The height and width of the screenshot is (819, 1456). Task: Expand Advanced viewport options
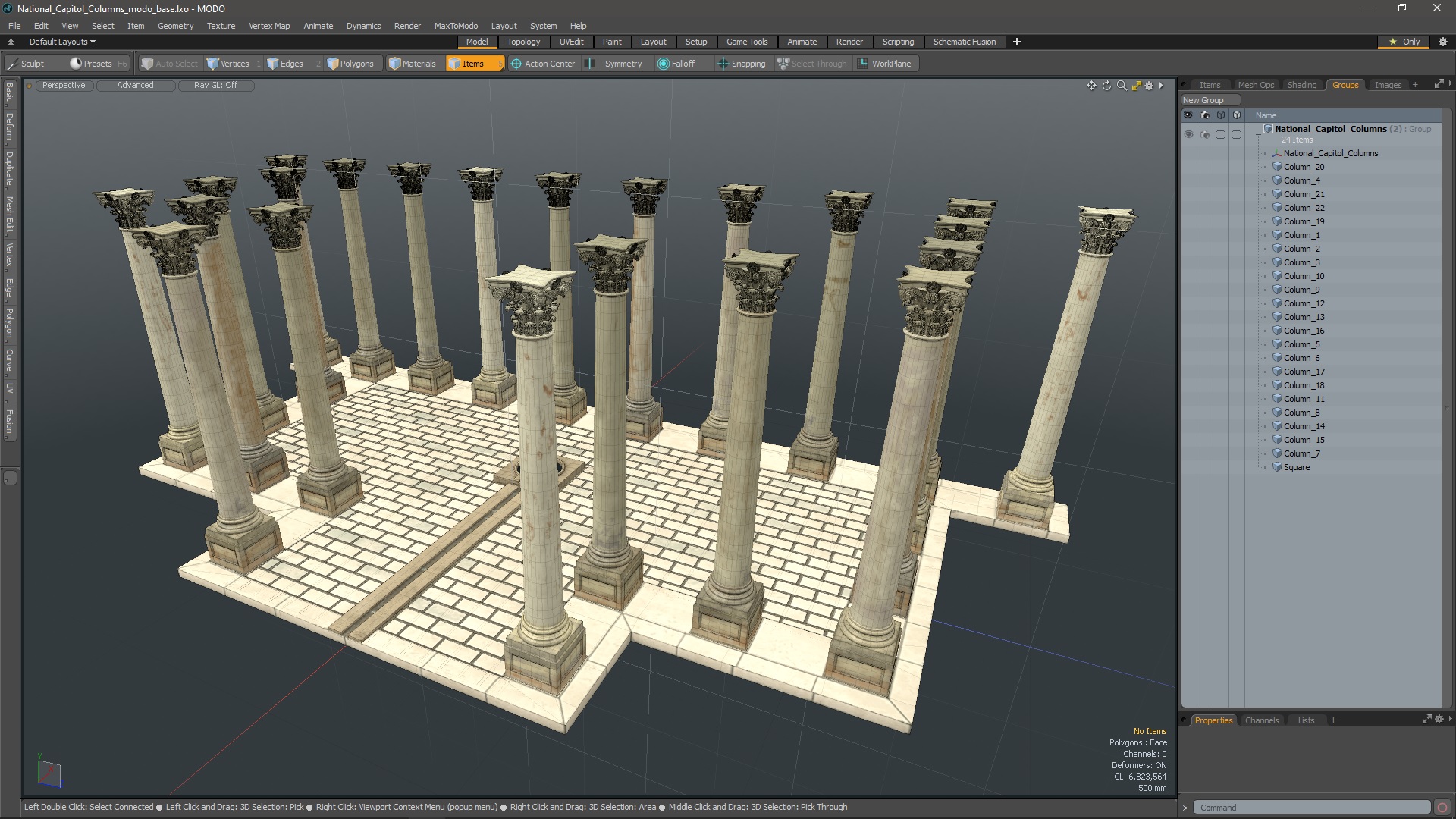click(135, 85)
